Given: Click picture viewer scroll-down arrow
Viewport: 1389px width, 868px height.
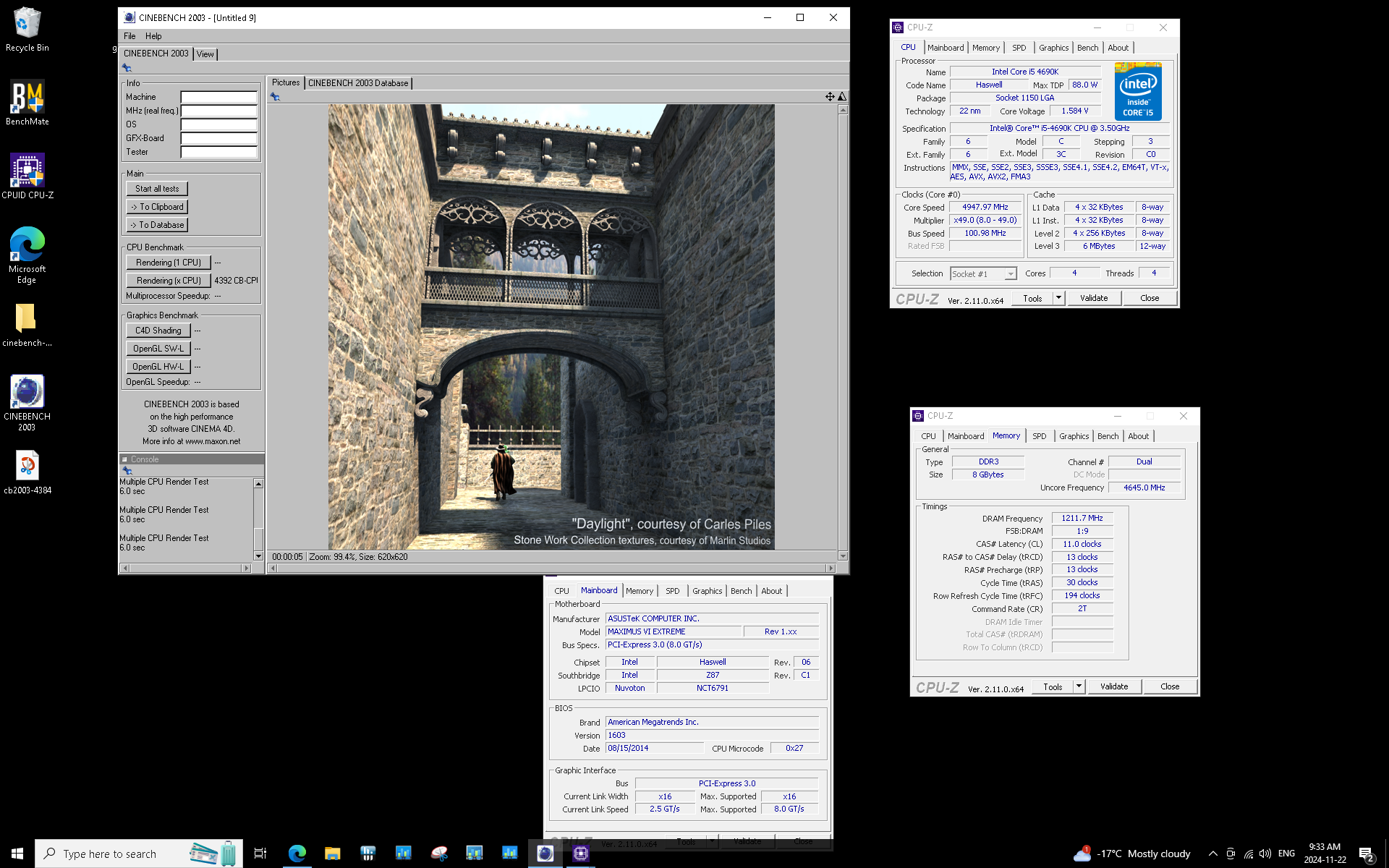Looking at the screenshot, I should pyautogui.click(x=843, y=556).
